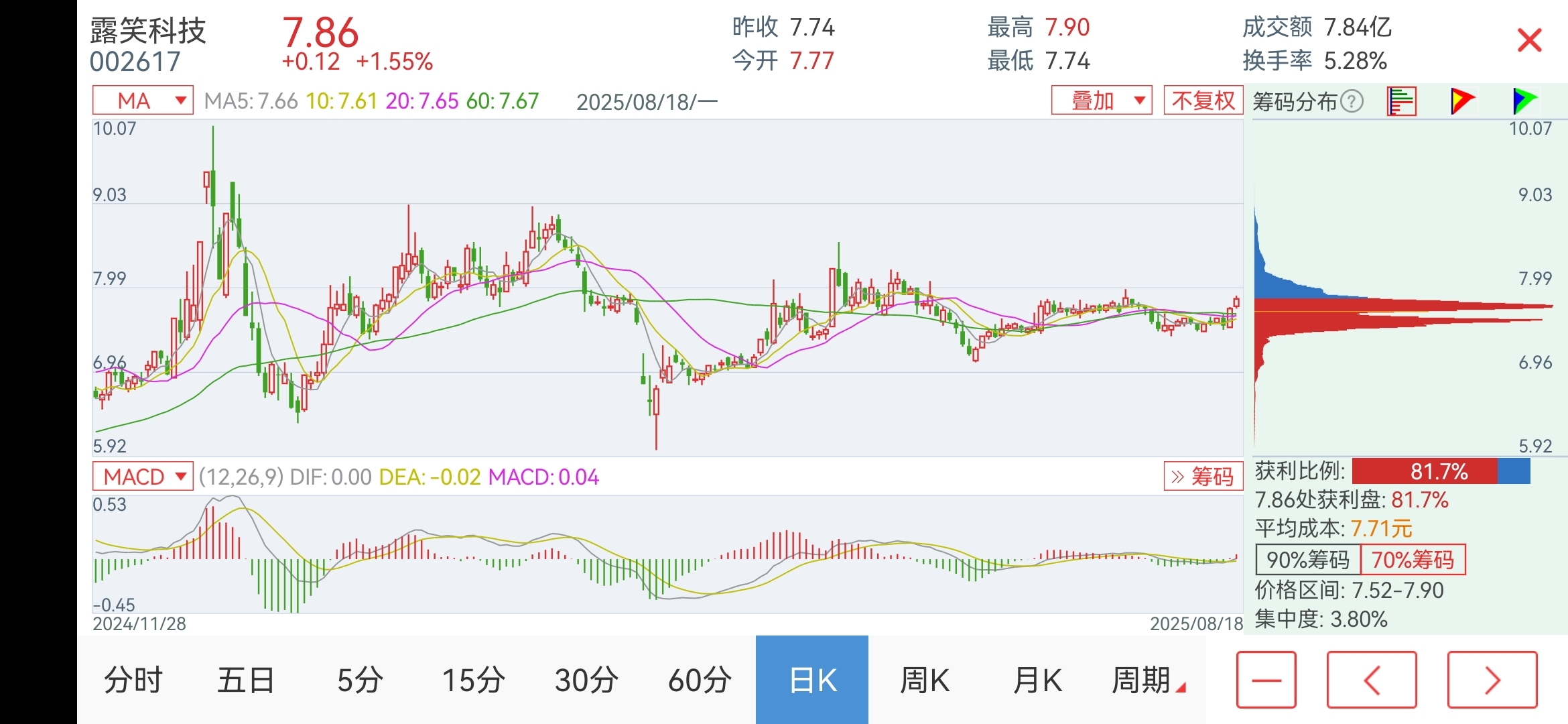This screenshot has height=724, width=1568.
Task: Toggle the 不复权 adjustment setting
Action: (1203, 101)
